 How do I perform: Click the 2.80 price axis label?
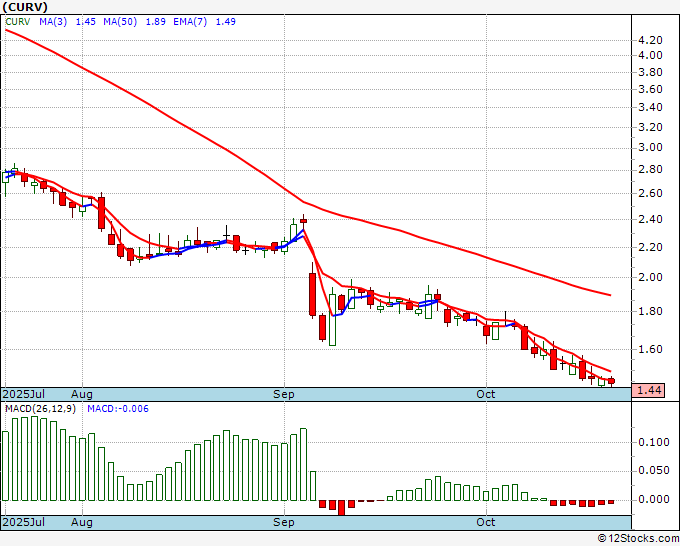pos(650,170)
